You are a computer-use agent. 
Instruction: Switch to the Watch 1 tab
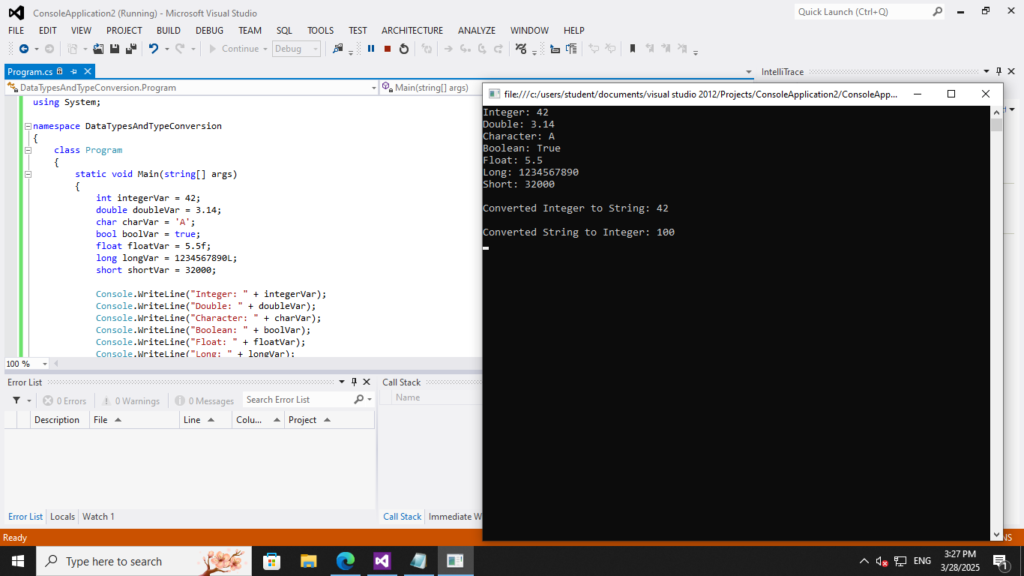[98, 517]
